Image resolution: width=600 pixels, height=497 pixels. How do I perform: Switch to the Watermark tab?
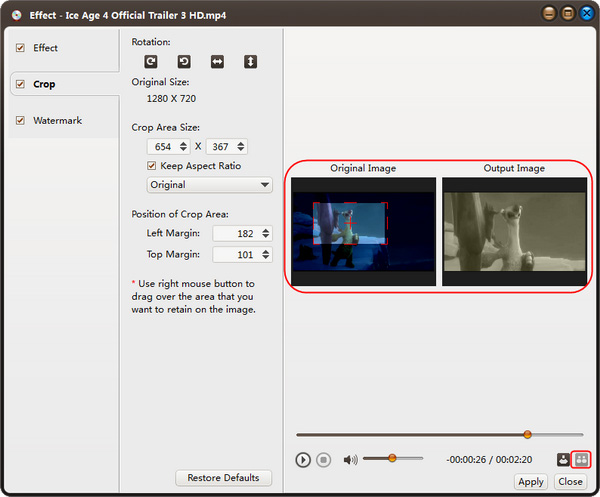click(x=57, y=121)
